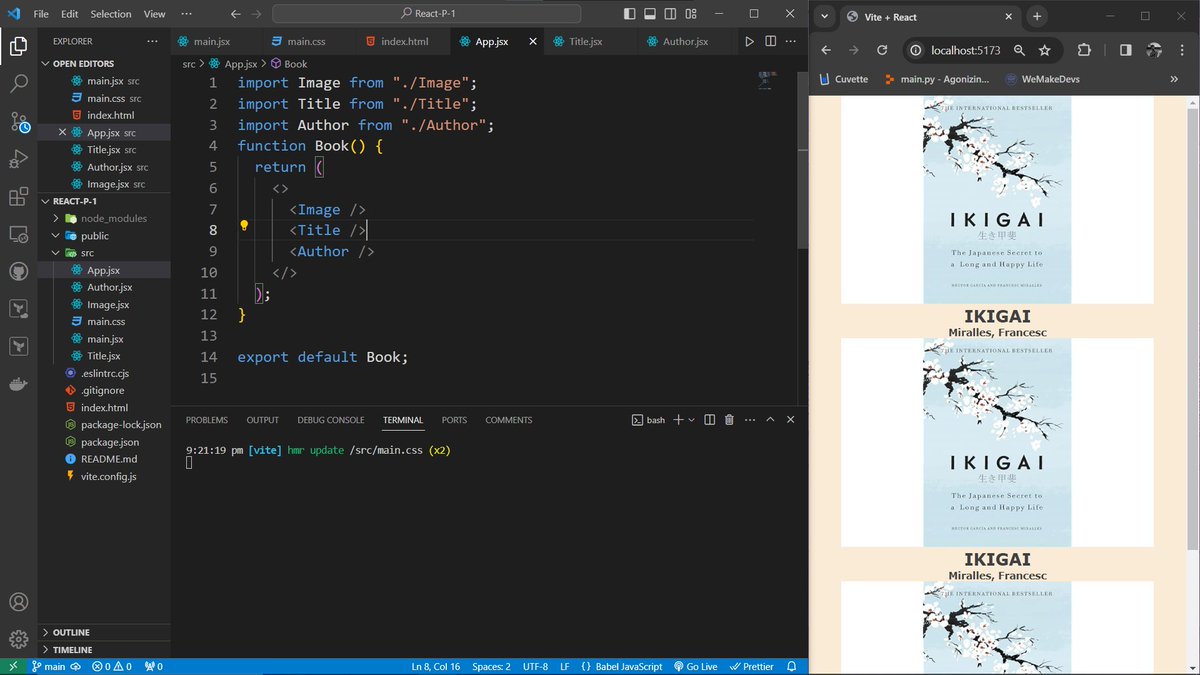This screenshot has height=675, width=1200.
Task: Click Prettier in the status bar
Action: [x=751, y=666]
